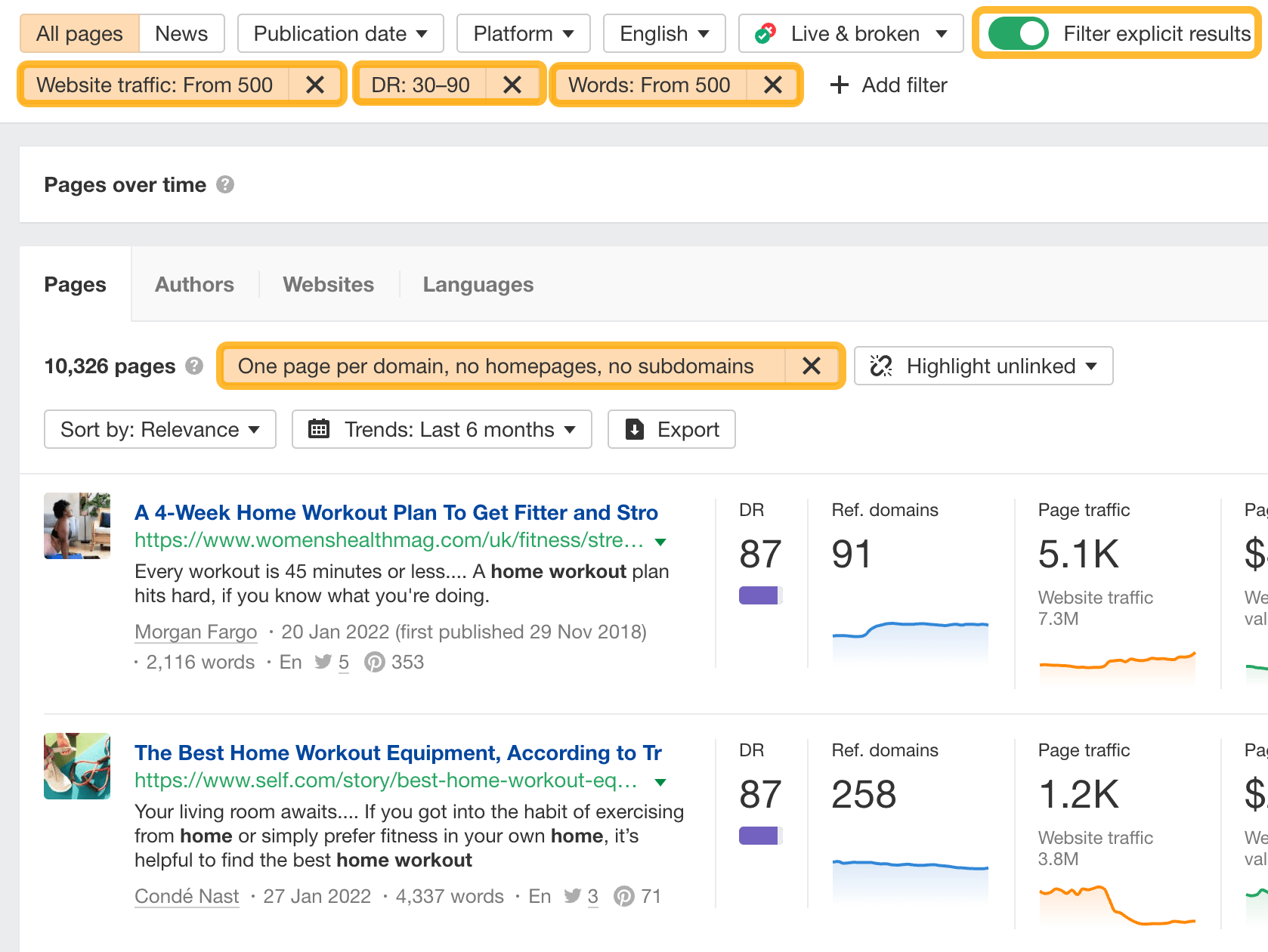Expand the URL details arrow on first result
This screenshot has height=952, width=1268.
tap(660, 541)
